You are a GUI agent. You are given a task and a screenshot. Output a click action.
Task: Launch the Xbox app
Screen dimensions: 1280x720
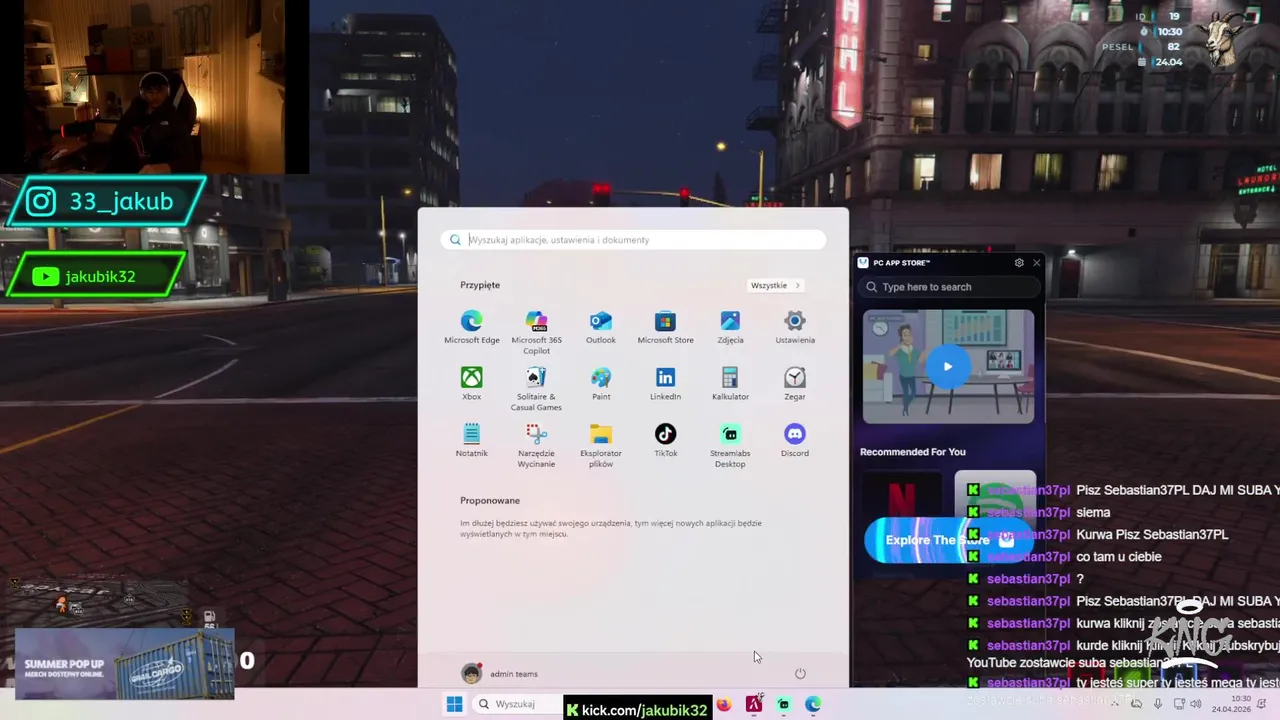pos(471,384)
